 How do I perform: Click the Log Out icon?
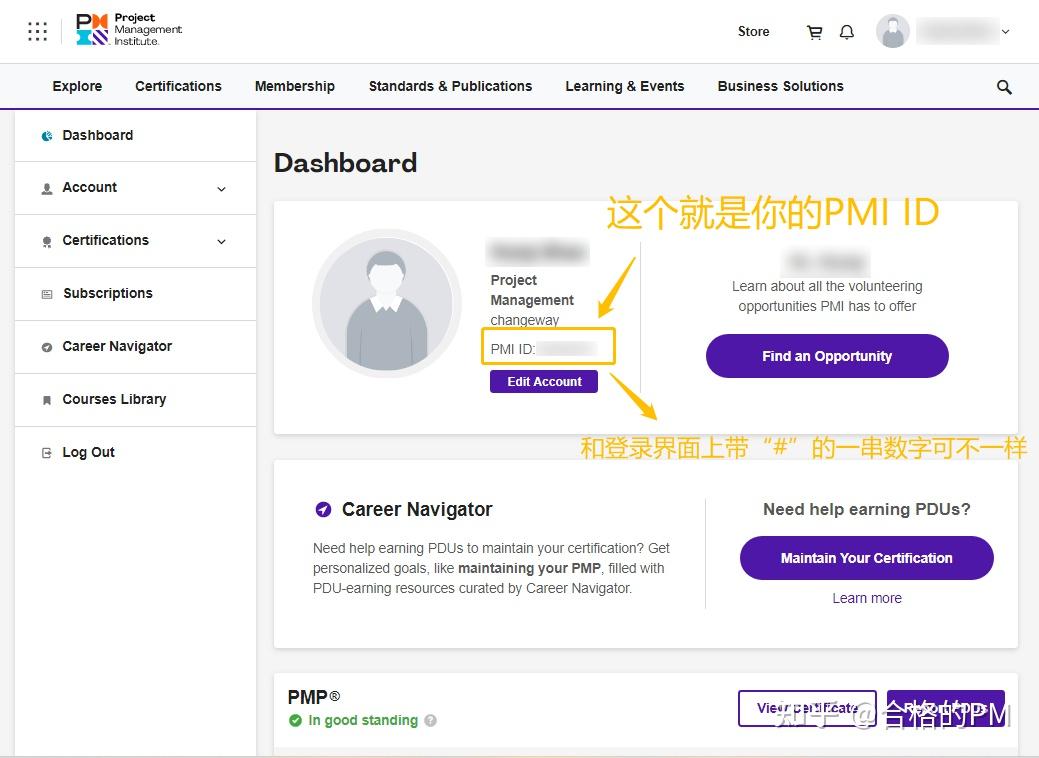(x=47, y=453)
